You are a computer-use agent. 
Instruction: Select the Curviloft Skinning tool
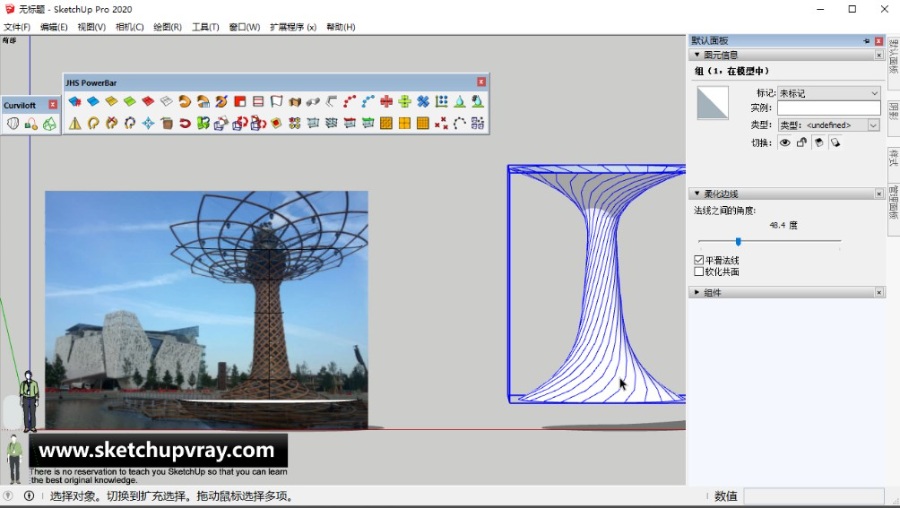tap(49, 123)
